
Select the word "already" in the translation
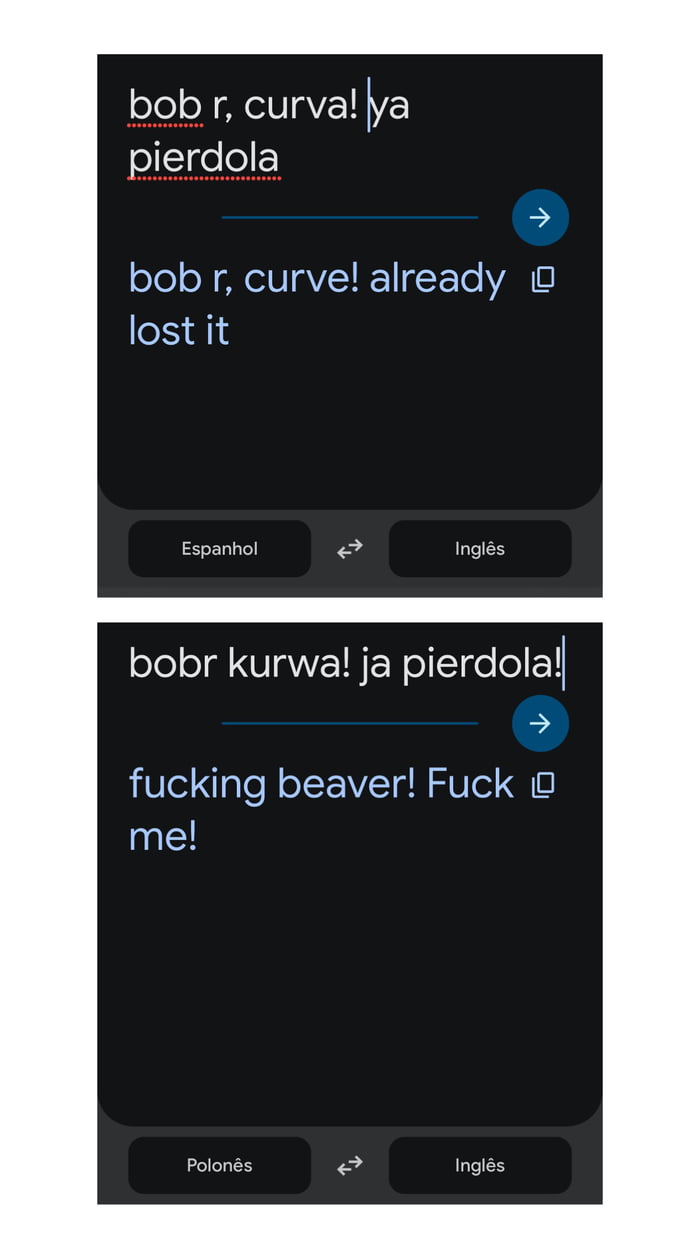coord(437,279)
